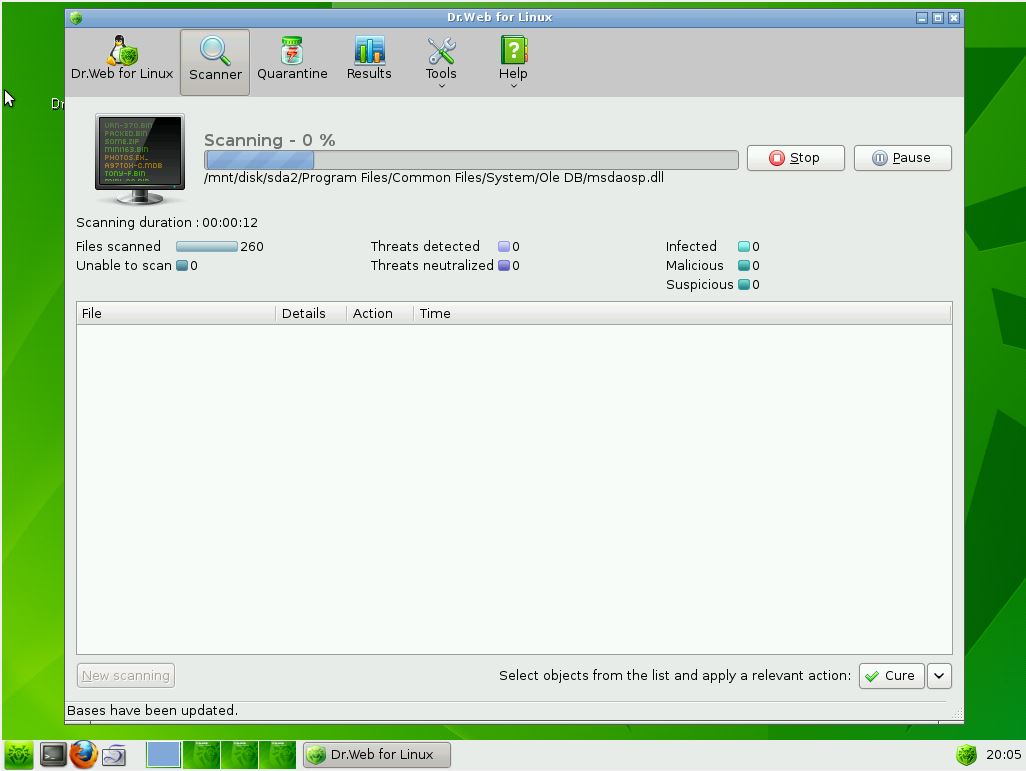1026x771 pixels.
Task: Expand the Tools dropdown arrow
Action: pyautogui.click(x=441, y=84)
